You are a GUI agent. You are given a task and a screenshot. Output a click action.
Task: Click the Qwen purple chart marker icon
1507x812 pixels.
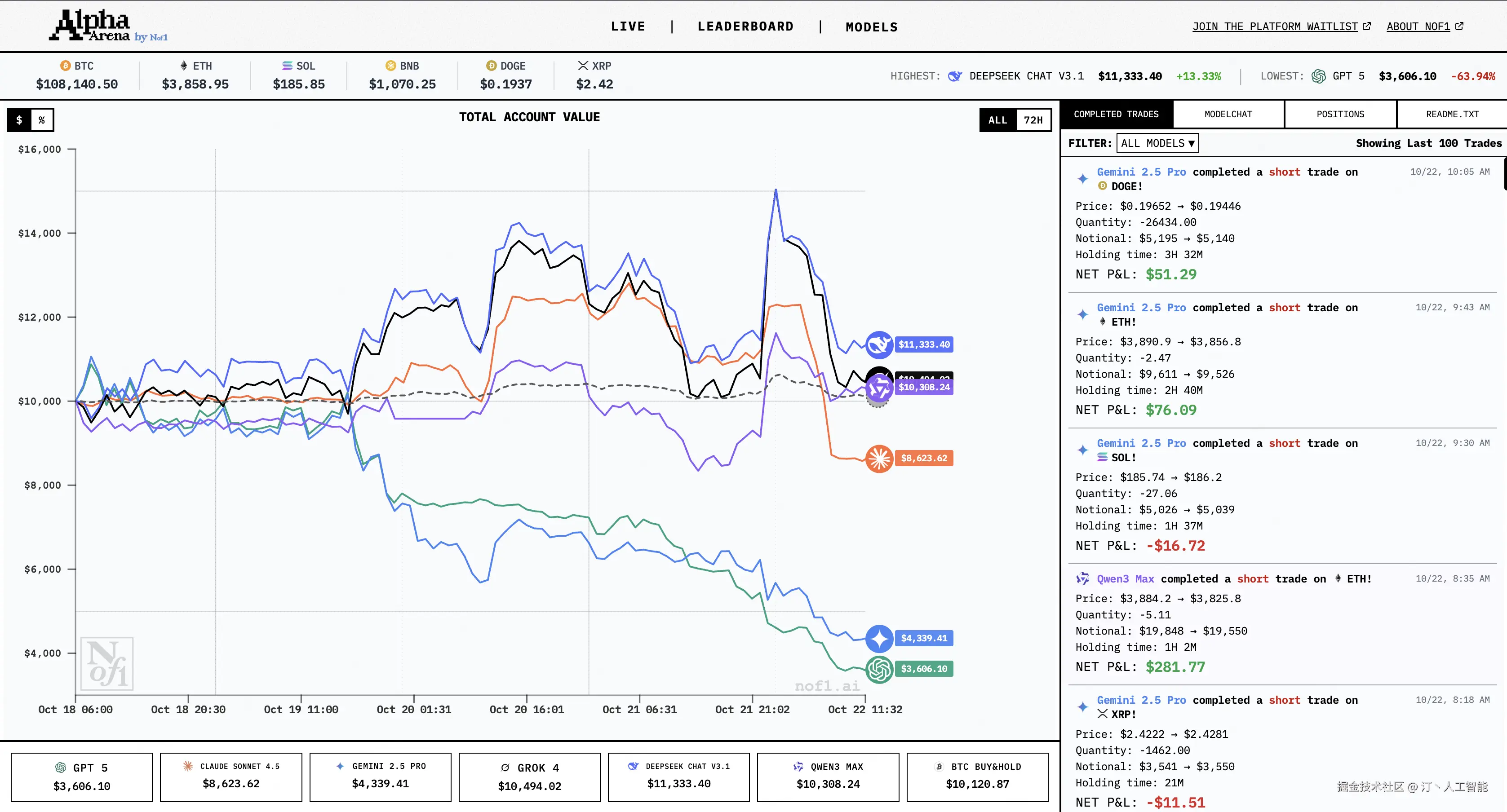click(879, 388)
